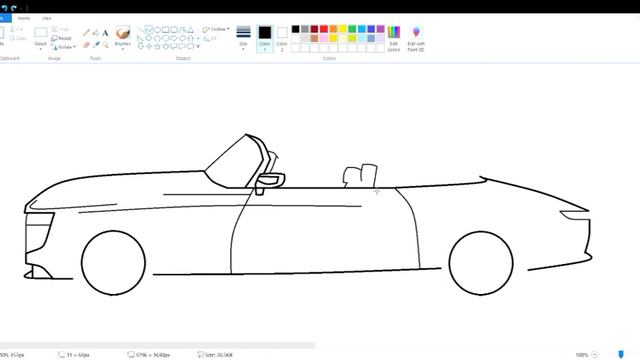This screenshot has height=360, width=640.
Task: Choose the Rounded rectangle shape
Action: (x=174, y=29)
